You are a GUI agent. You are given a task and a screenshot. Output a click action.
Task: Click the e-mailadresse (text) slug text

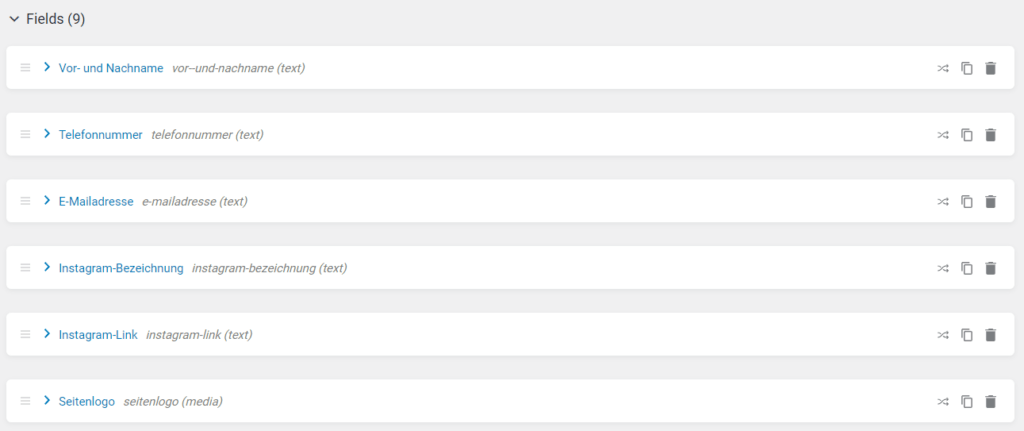click(194, 202)
